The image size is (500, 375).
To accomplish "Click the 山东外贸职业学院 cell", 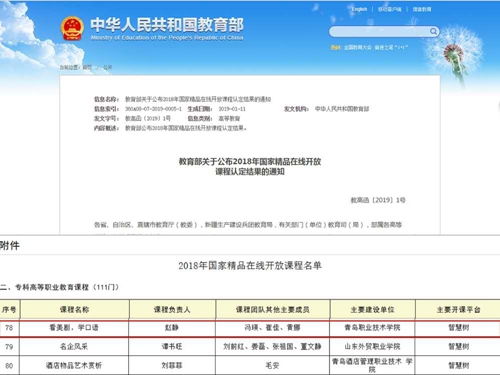I will 372,347.
